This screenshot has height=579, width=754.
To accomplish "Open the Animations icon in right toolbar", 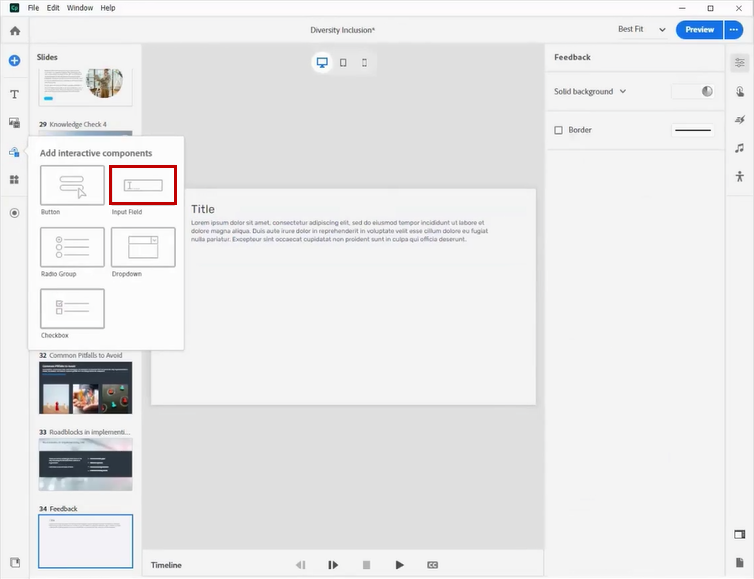I will pos(740,120).
